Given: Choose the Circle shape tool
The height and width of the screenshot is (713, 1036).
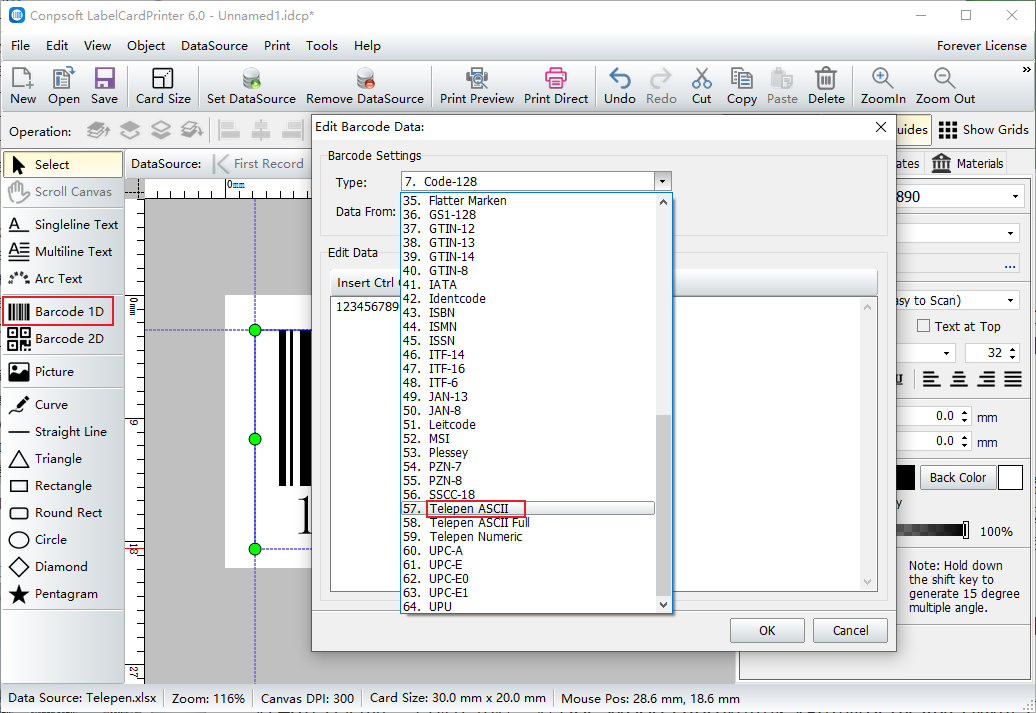Looking at the screenshot, I should (x=63, y=540).
